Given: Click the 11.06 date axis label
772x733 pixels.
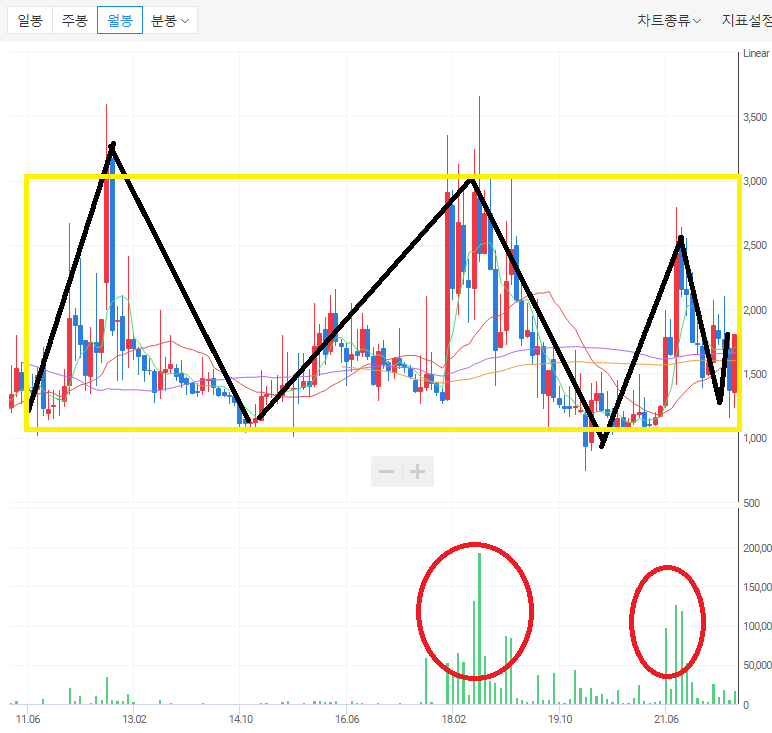Looking at the screenshot, I should coord(28,719).
